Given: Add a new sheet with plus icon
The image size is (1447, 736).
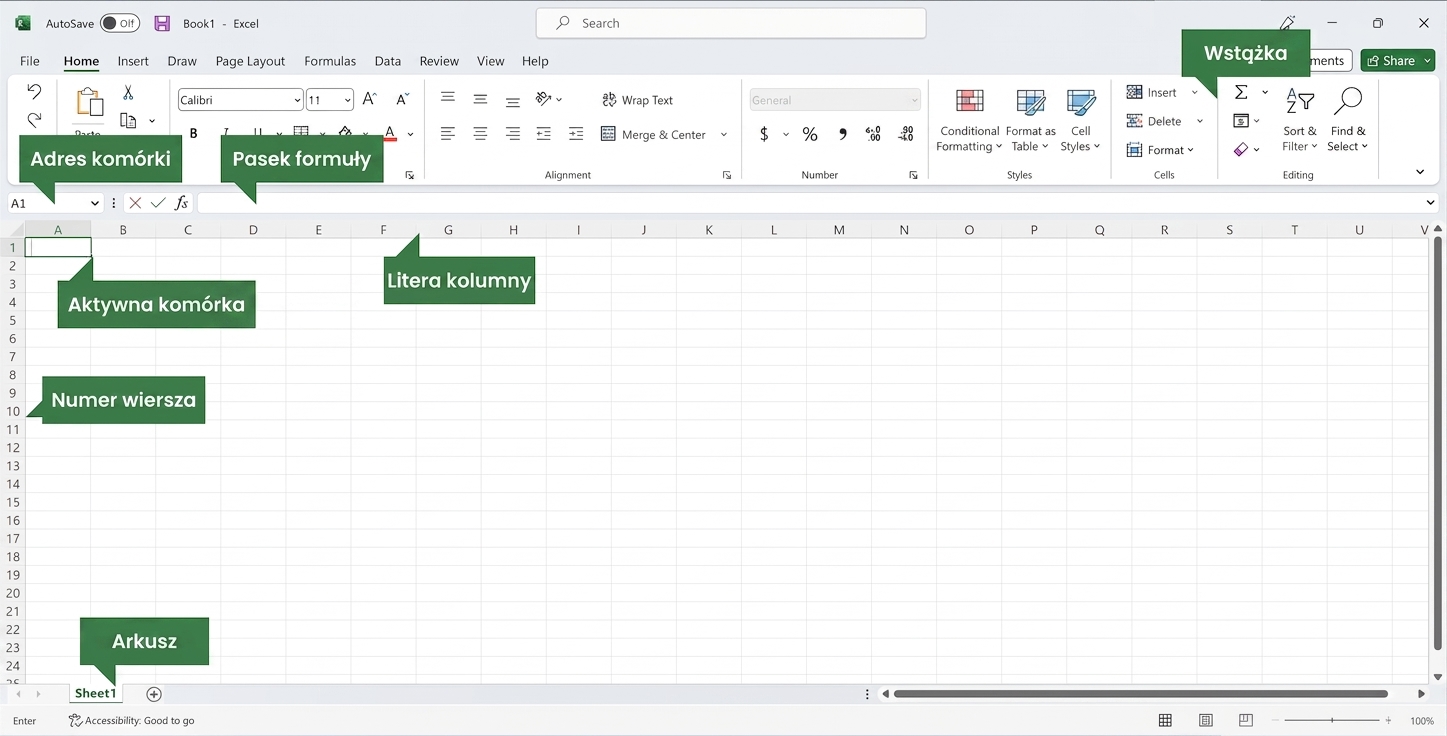Looking at the screenshot, I should coord(154,694).
